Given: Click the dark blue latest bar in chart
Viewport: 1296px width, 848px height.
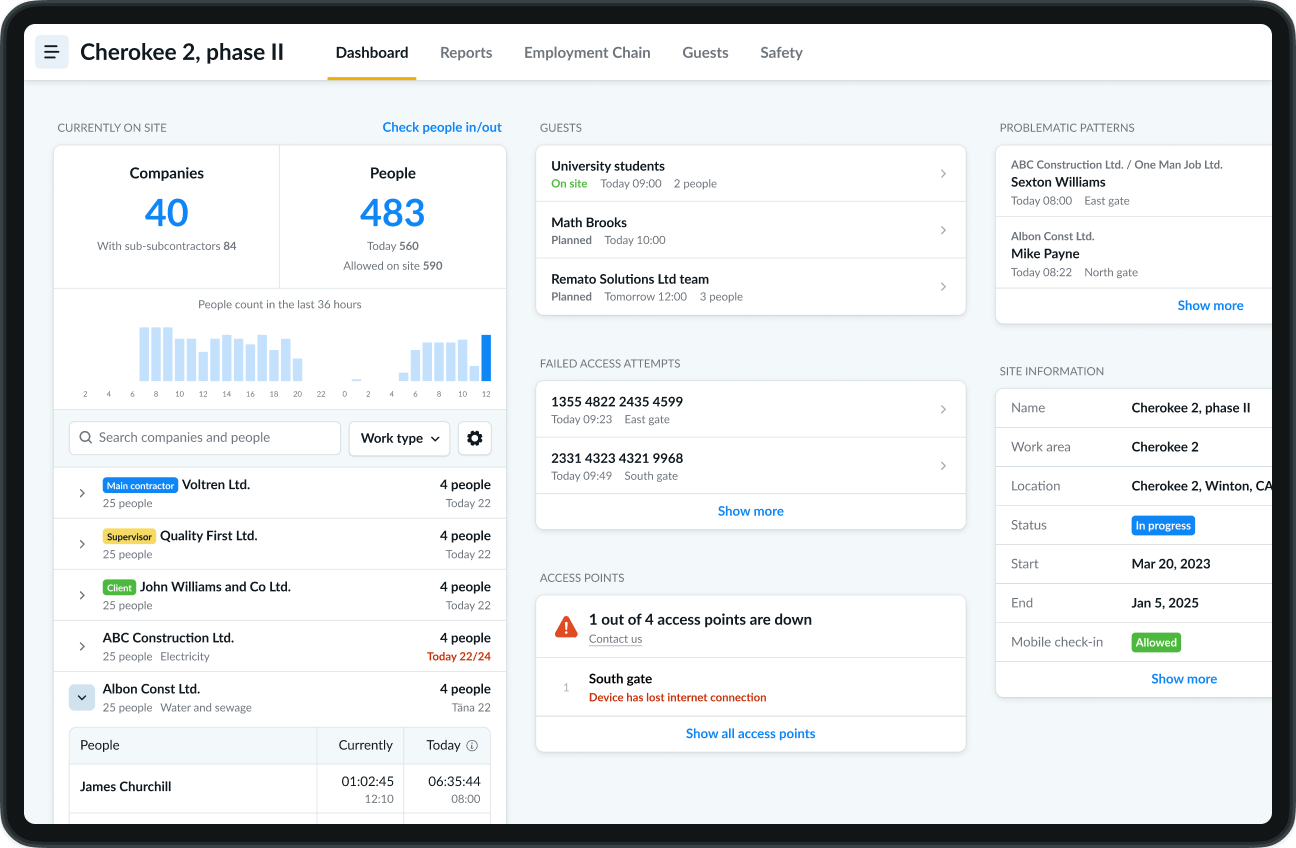Looking at the screenshot, I should (x=486, y=358).
